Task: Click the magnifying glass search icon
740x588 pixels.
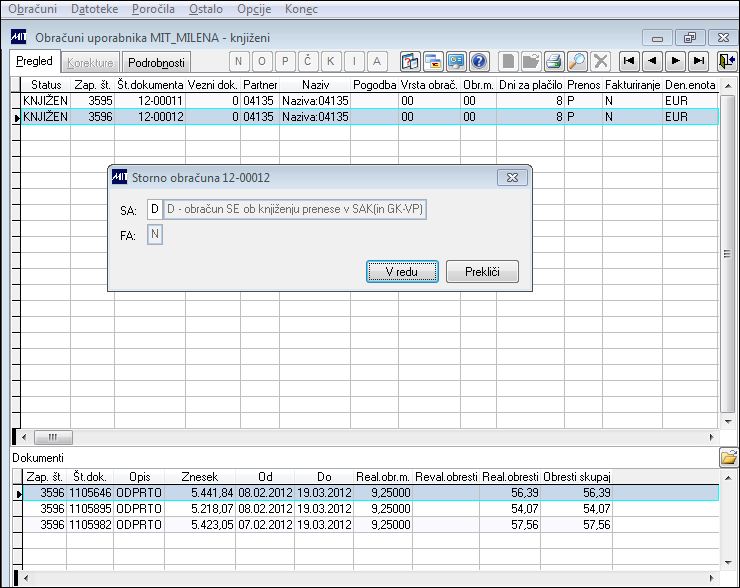Action: pos(577,61)
